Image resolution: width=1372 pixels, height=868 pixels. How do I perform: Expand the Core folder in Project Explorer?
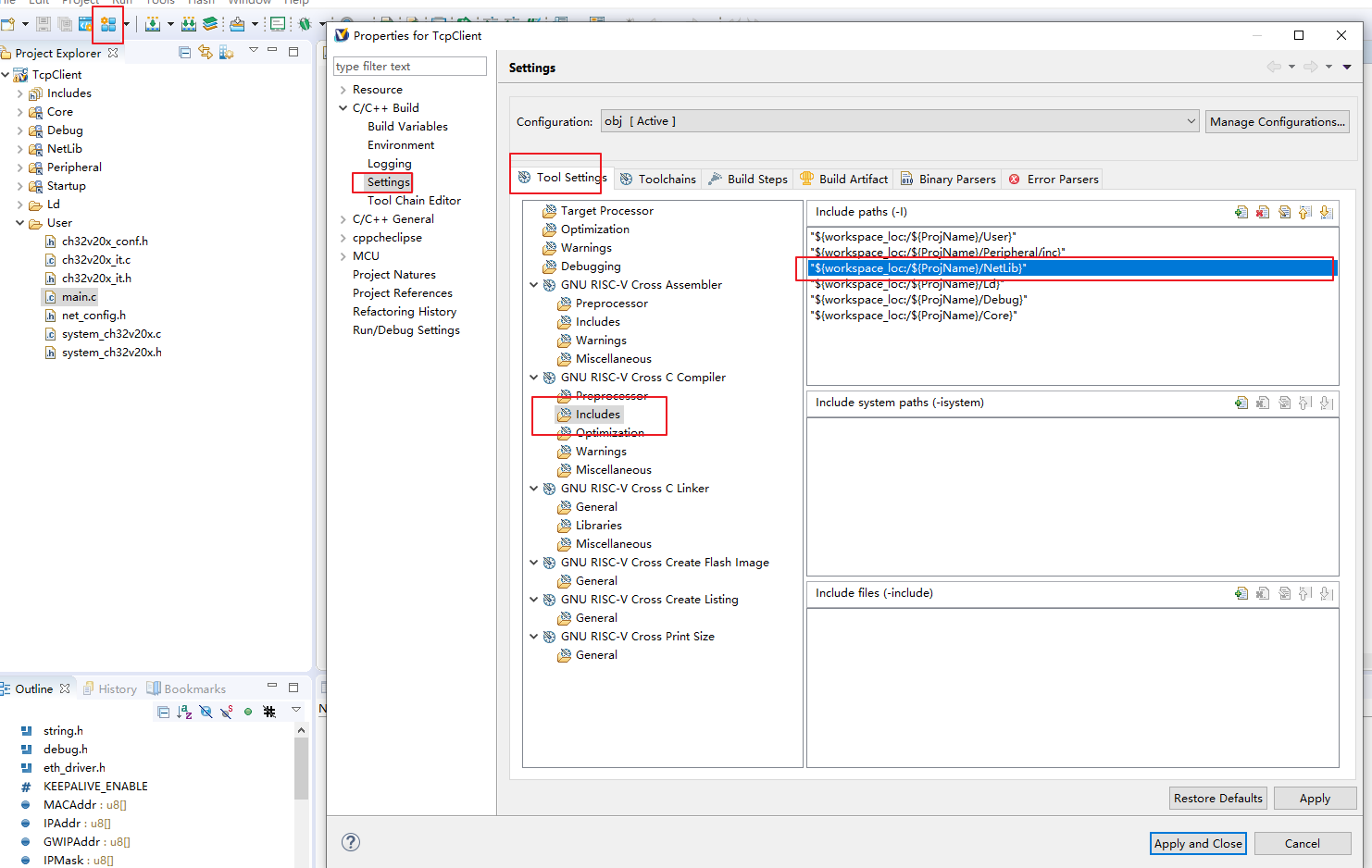20,112
